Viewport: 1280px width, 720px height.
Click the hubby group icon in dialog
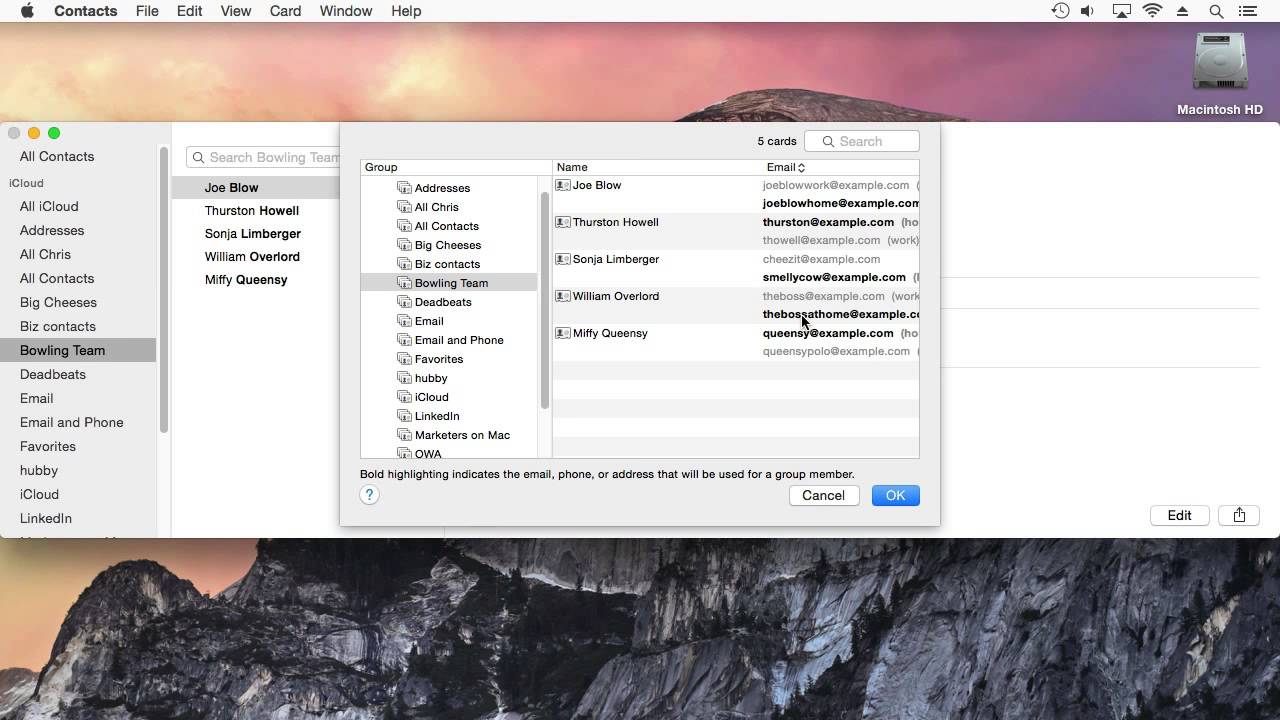pos(404,378)
